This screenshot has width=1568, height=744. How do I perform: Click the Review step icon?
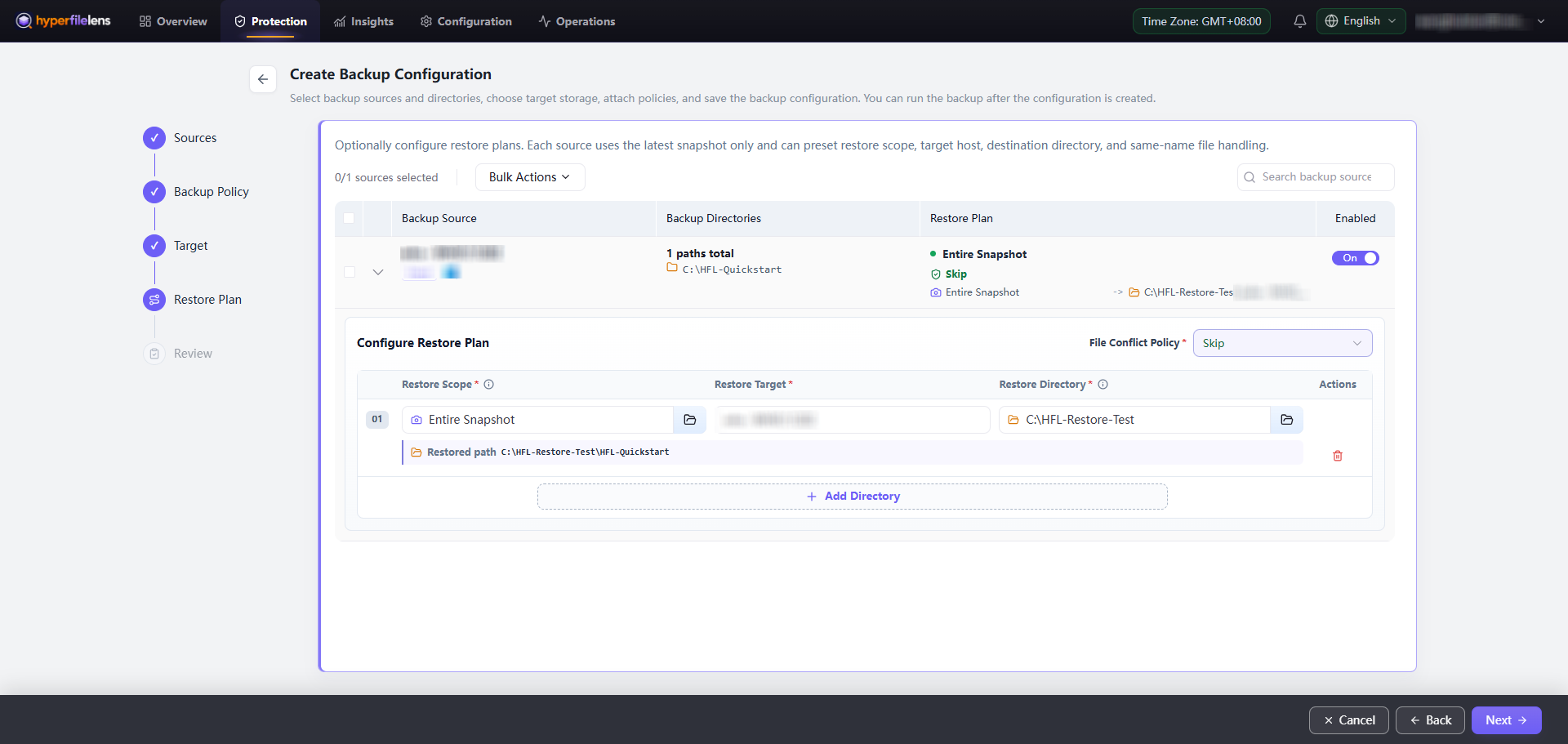point(154,354)
